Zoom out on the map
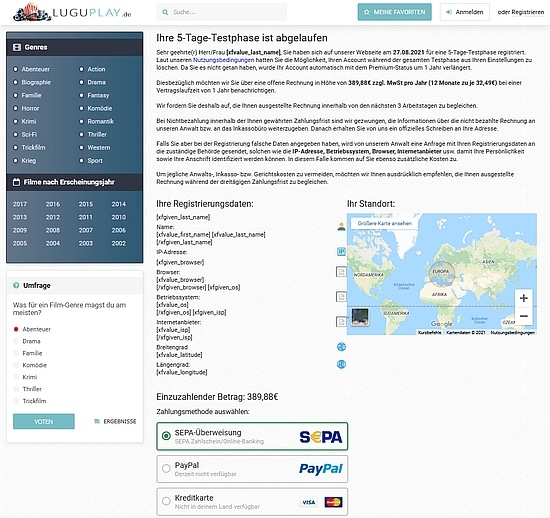 (x=523, y=316)
